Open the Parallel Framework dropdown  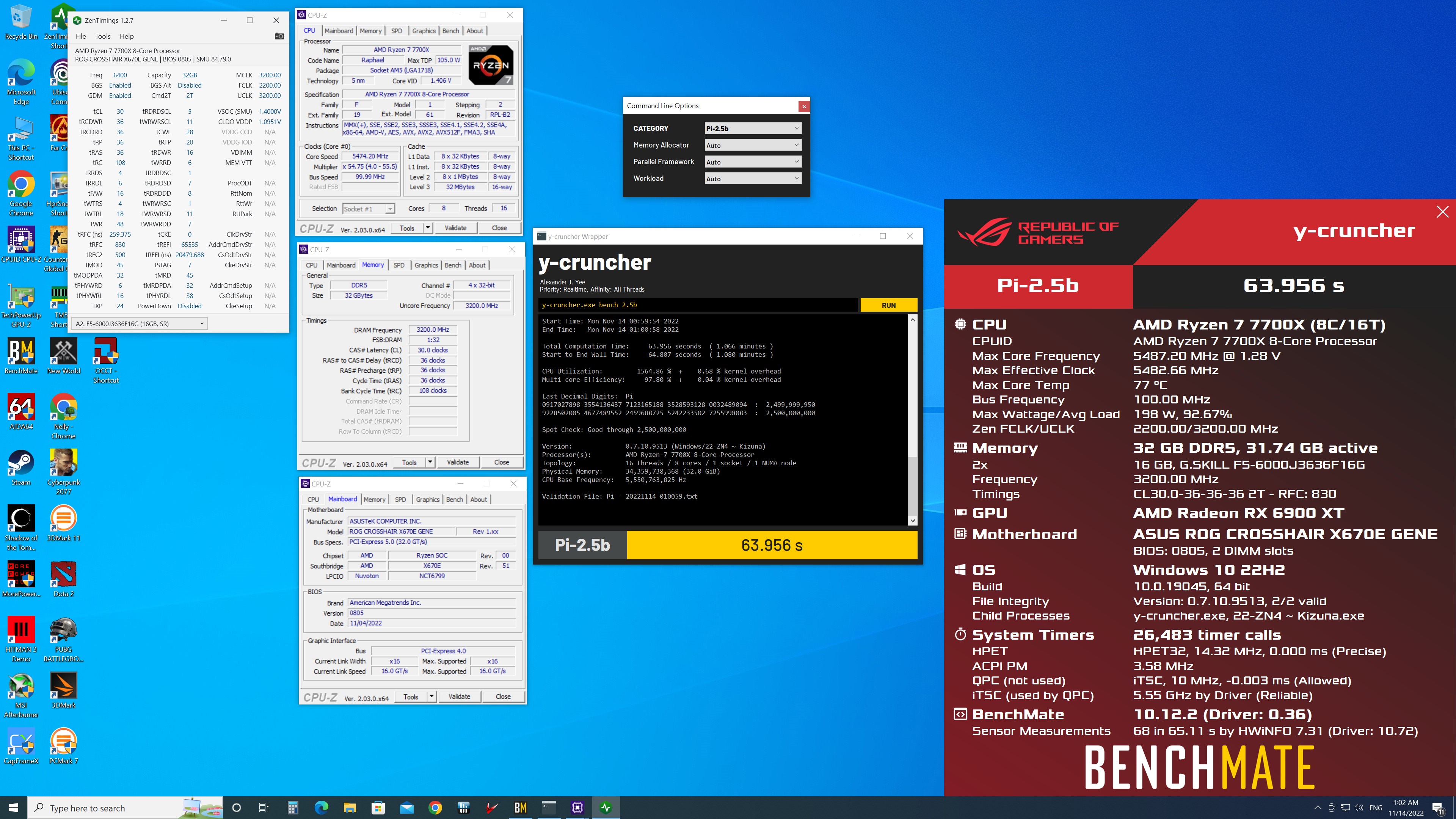point(752,162)
